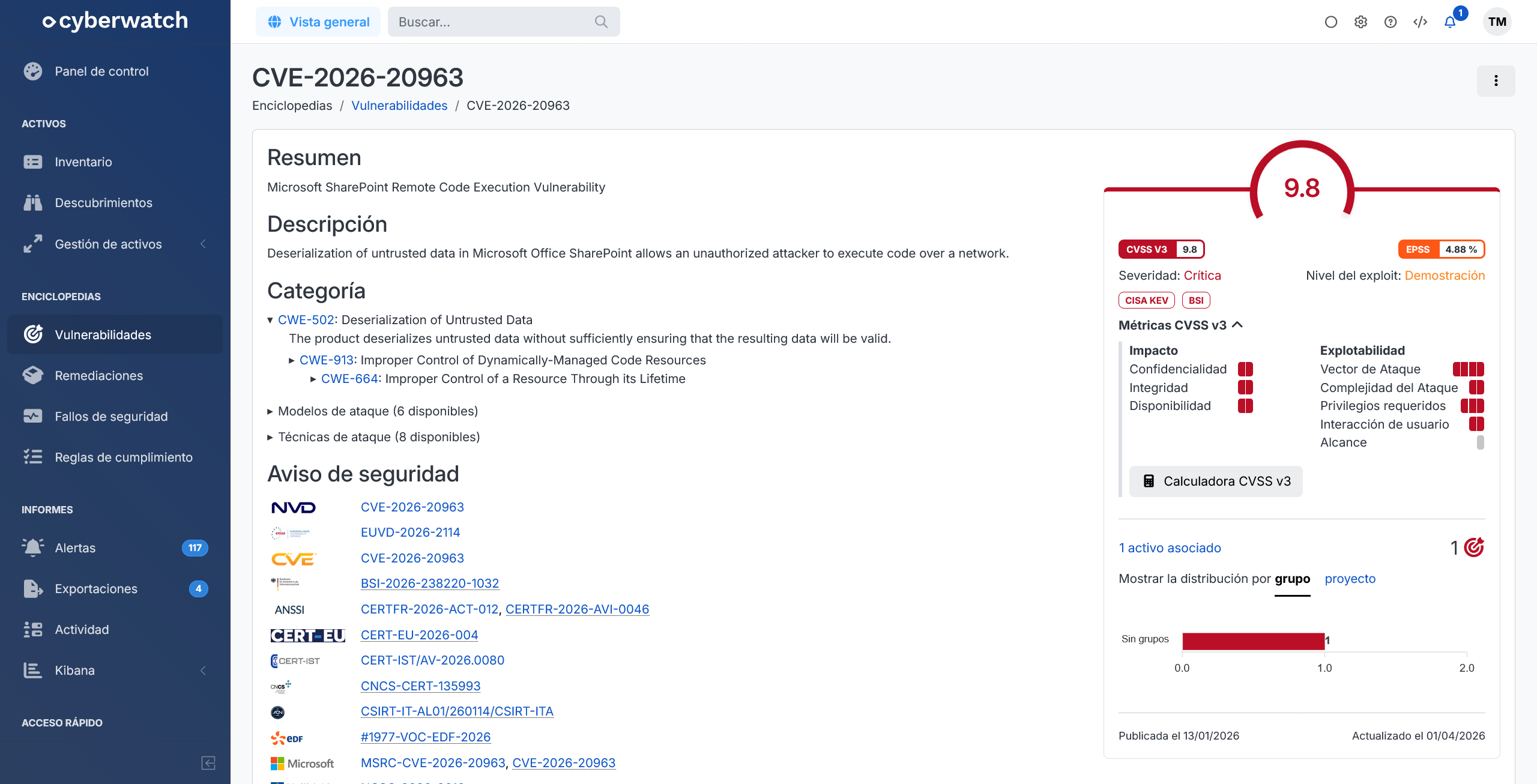The width and height of the screenshot is (1537, 784).
Task: Open the API code brackets icon
Action: pyautogui.click(x=1420, y=22)
